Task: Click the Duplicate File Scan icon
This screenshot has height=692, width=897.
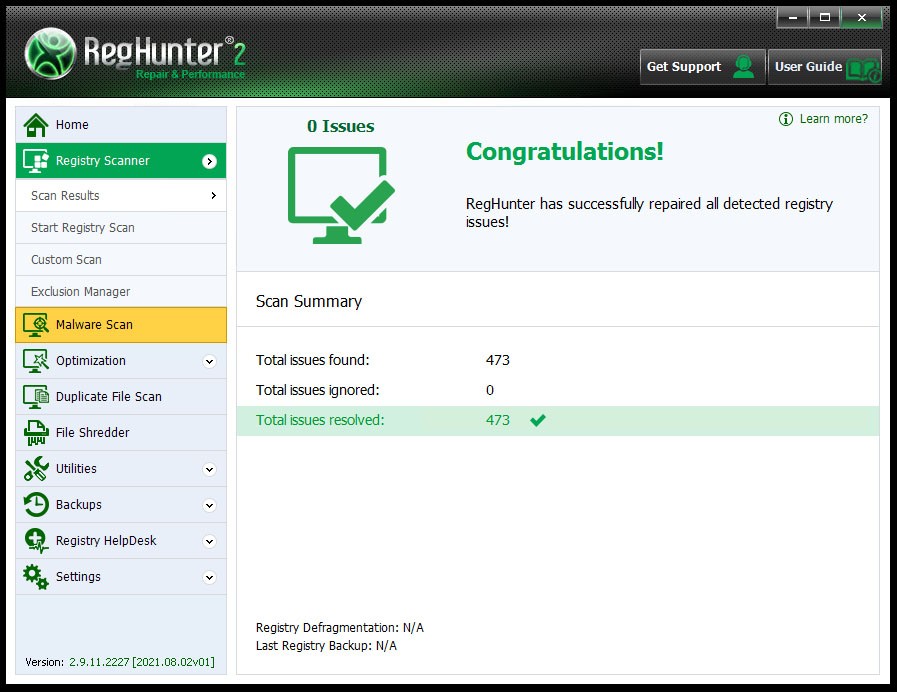Action: [x=36, y=397]
